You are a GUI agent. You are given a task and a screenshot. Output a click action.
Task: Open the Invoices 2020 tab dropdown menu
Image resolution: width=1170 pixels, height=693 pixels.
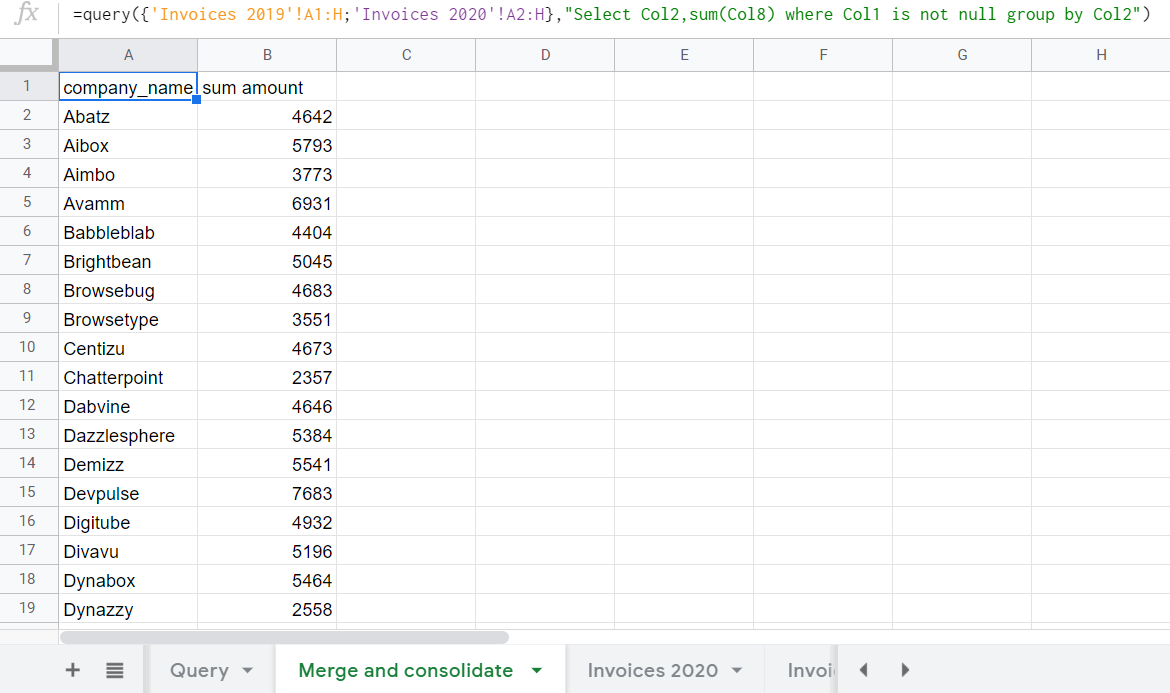coord(735,670)
